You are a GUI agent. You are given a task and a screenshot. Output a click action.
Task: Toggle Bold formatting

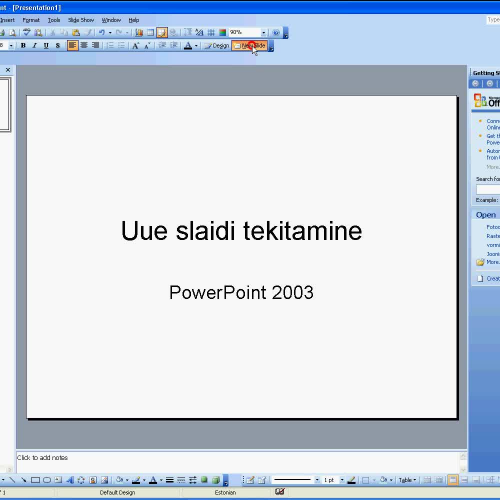(x=23, y=46)
